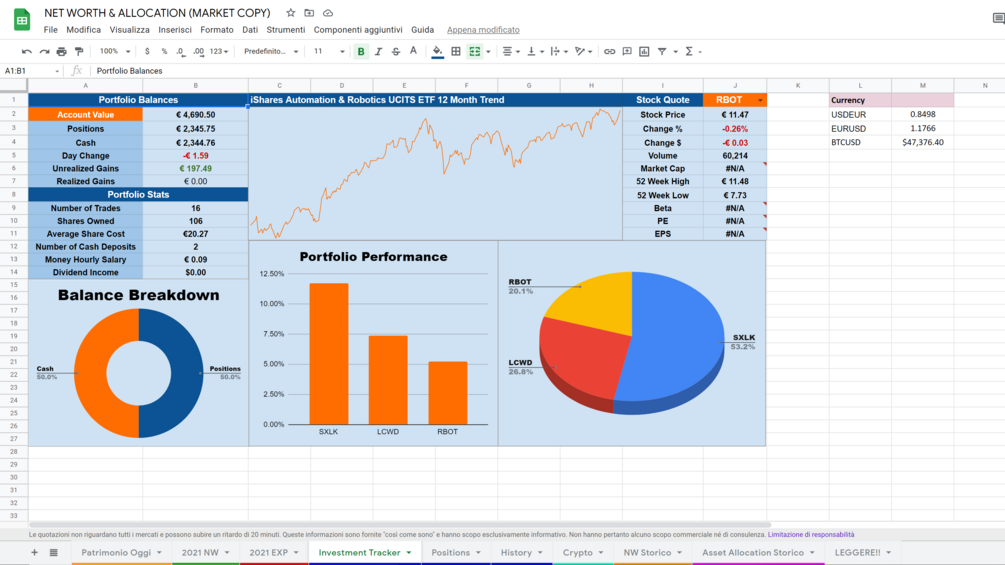
Task: Star the document
Action: 290,13
